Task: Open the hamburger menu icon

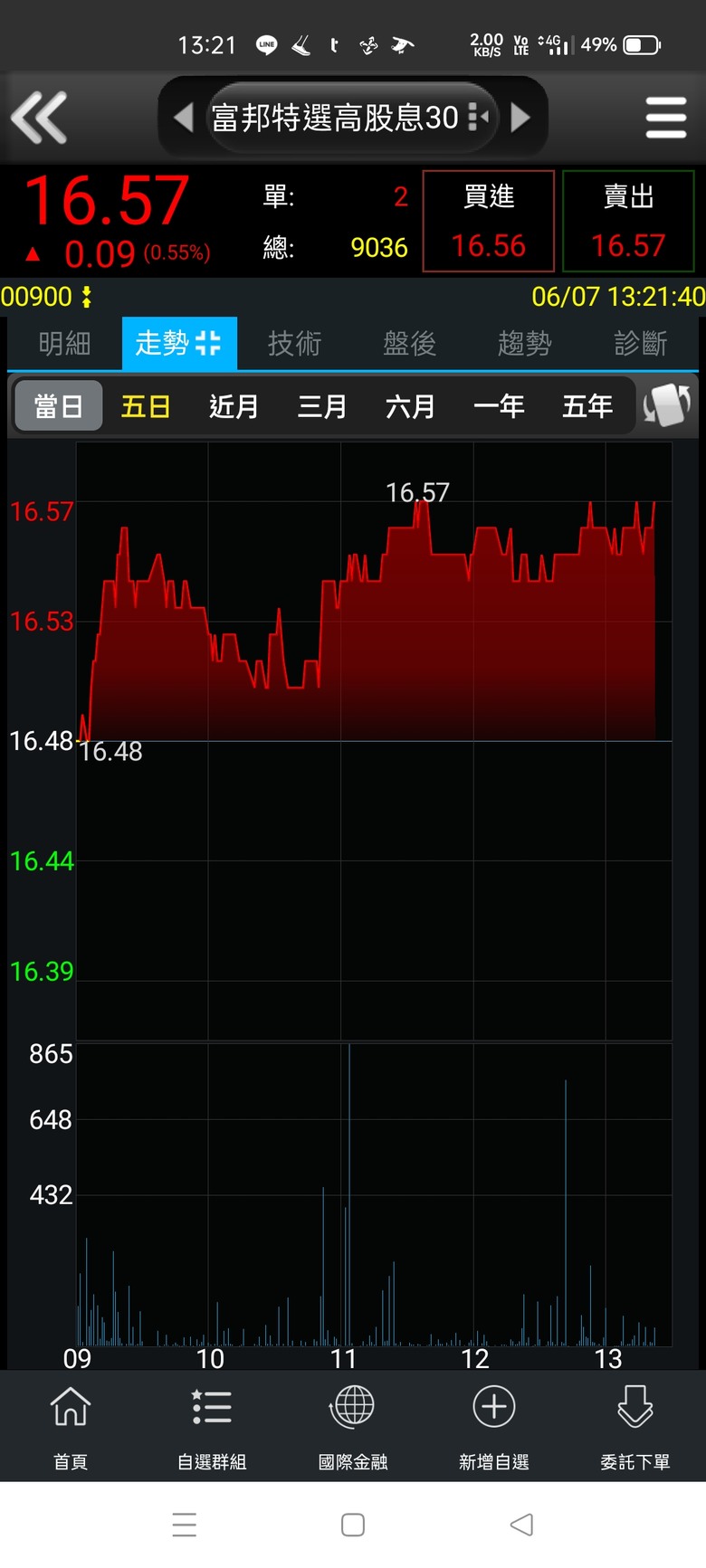Action: tap(666, 118)
